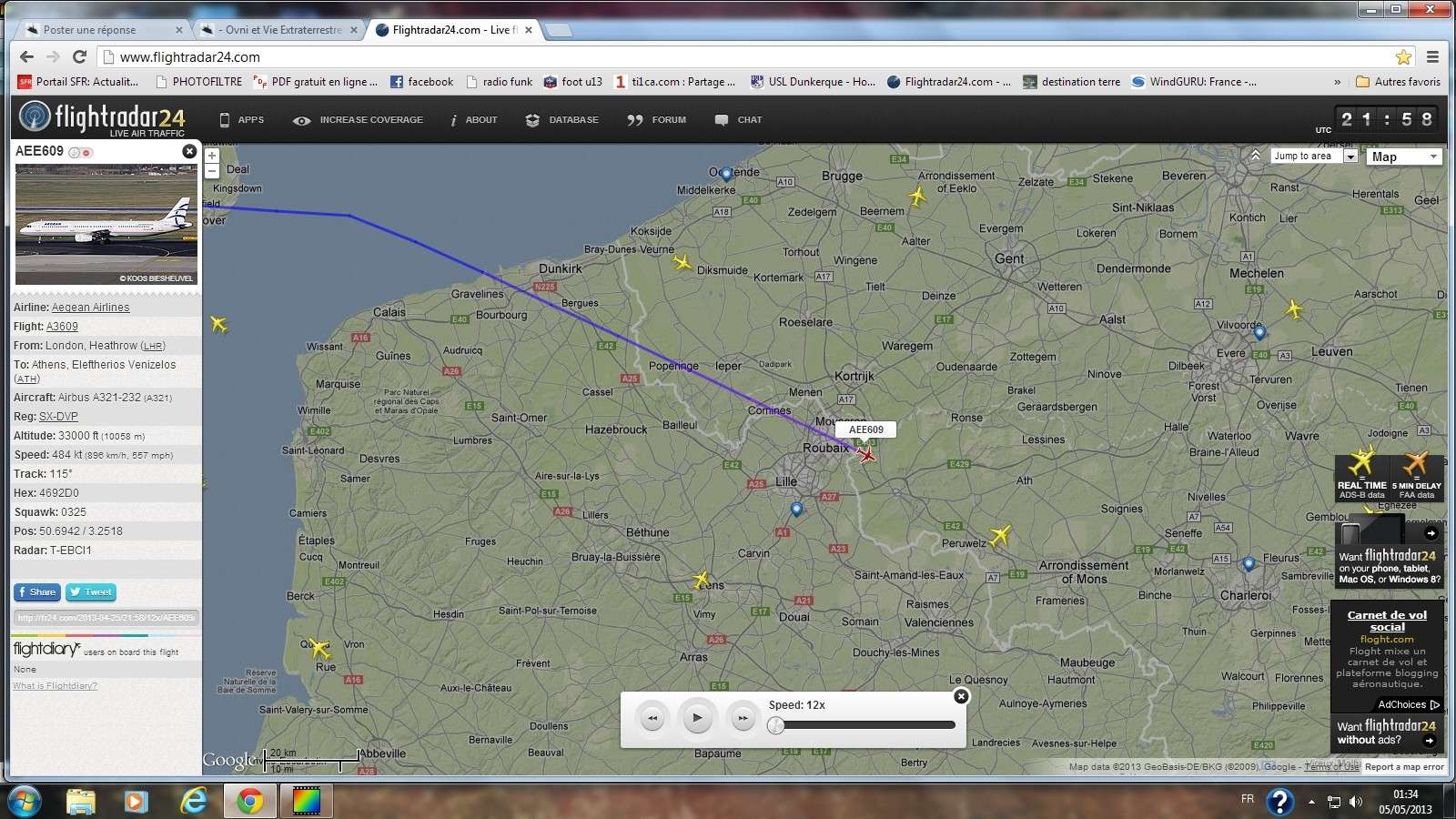1456x819 pixels.
Task: Tweet this flight
Action: [91, 592]
